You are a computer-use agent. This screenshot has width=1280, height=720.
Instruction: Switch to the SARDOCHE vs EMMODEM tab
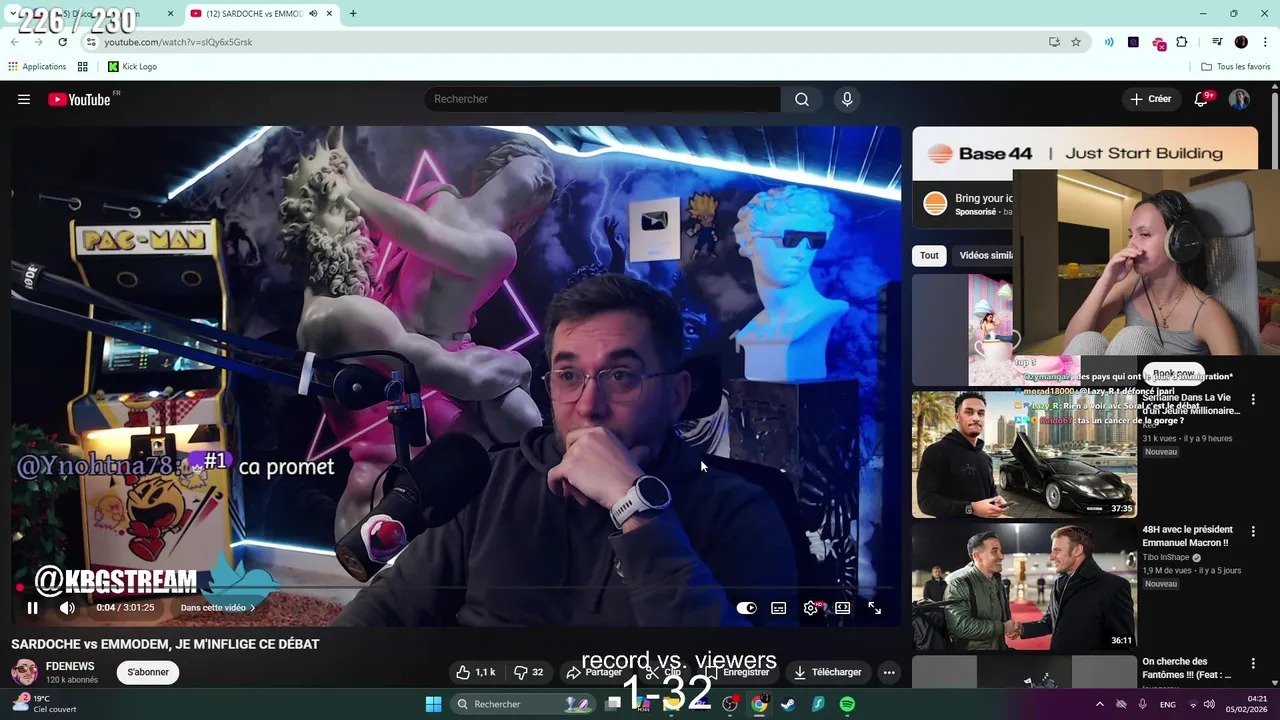pos(255,14)
